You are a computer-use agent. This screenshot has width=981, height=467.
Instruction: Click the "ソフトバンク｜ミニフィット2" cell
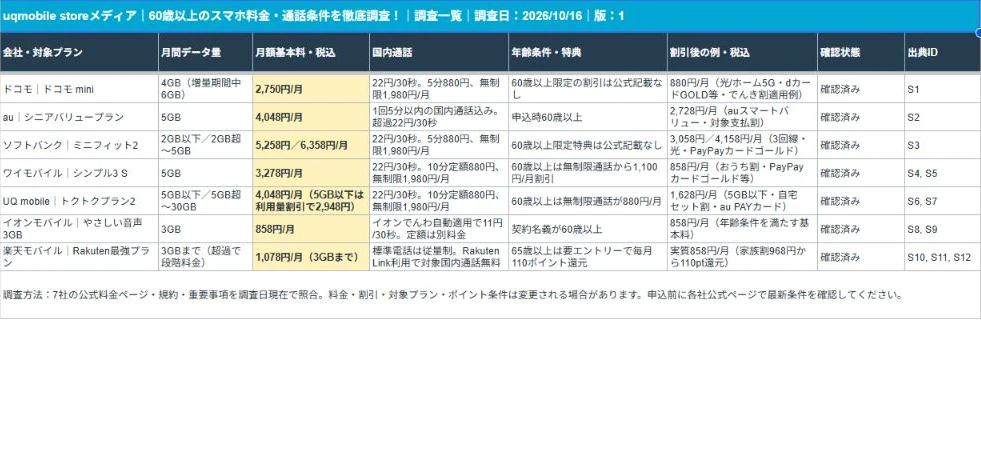pyautogui.click(x=79, y=145)
